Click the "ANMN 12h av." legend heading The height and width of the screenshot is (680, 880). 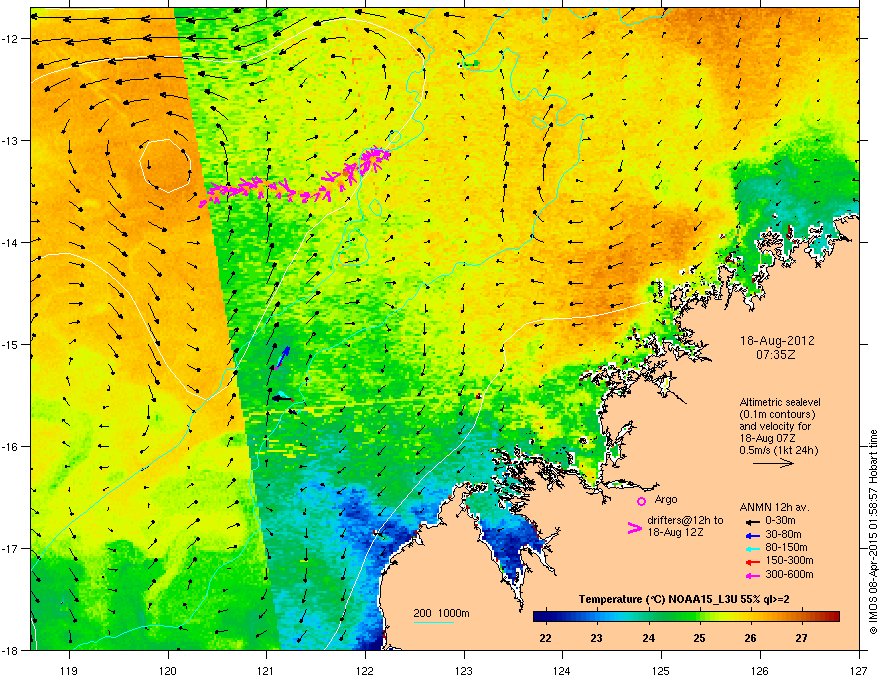(774, 508)
